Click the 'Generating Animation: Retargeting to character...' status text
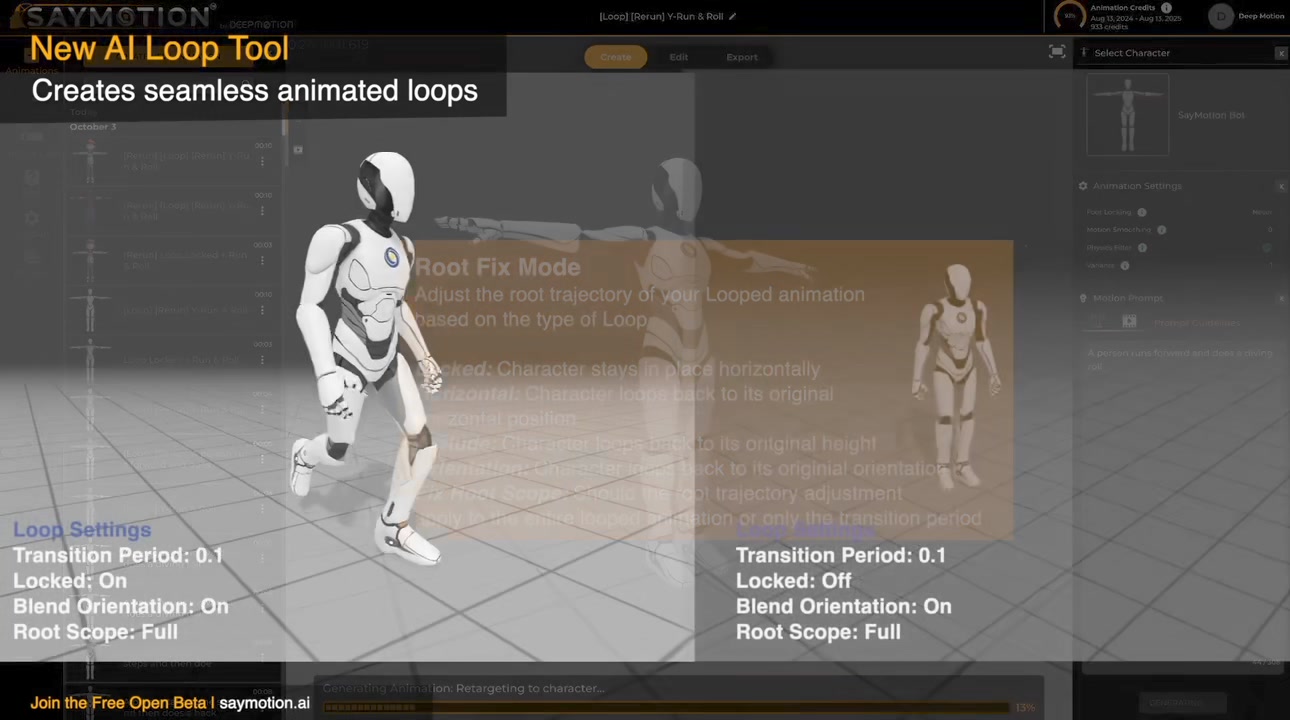The width and height of the screenshot is (1290, 720). tap(463, 688)
